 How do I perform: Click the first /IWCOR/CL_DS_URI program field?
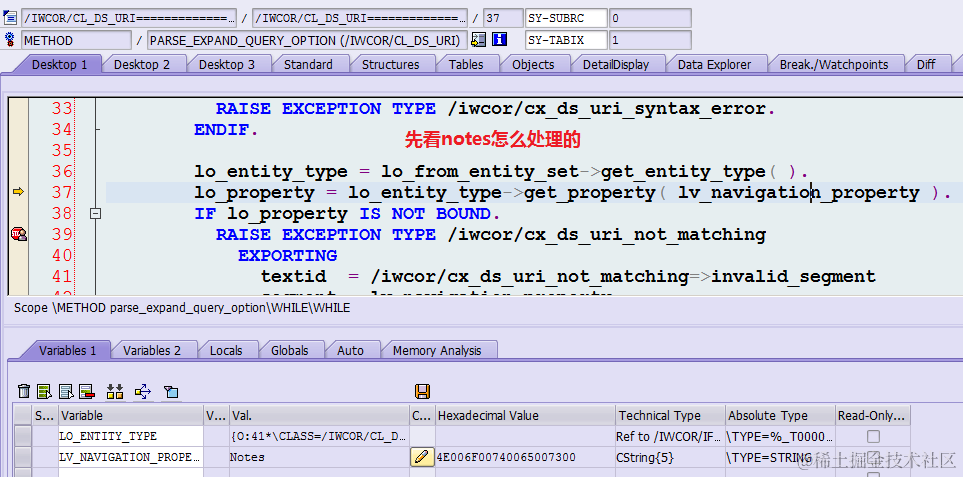coord(128,18)
